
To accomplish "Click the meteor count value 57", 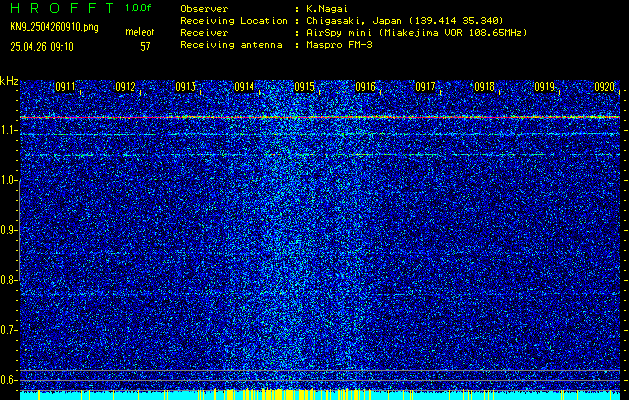I will click(x=145, y=47).
